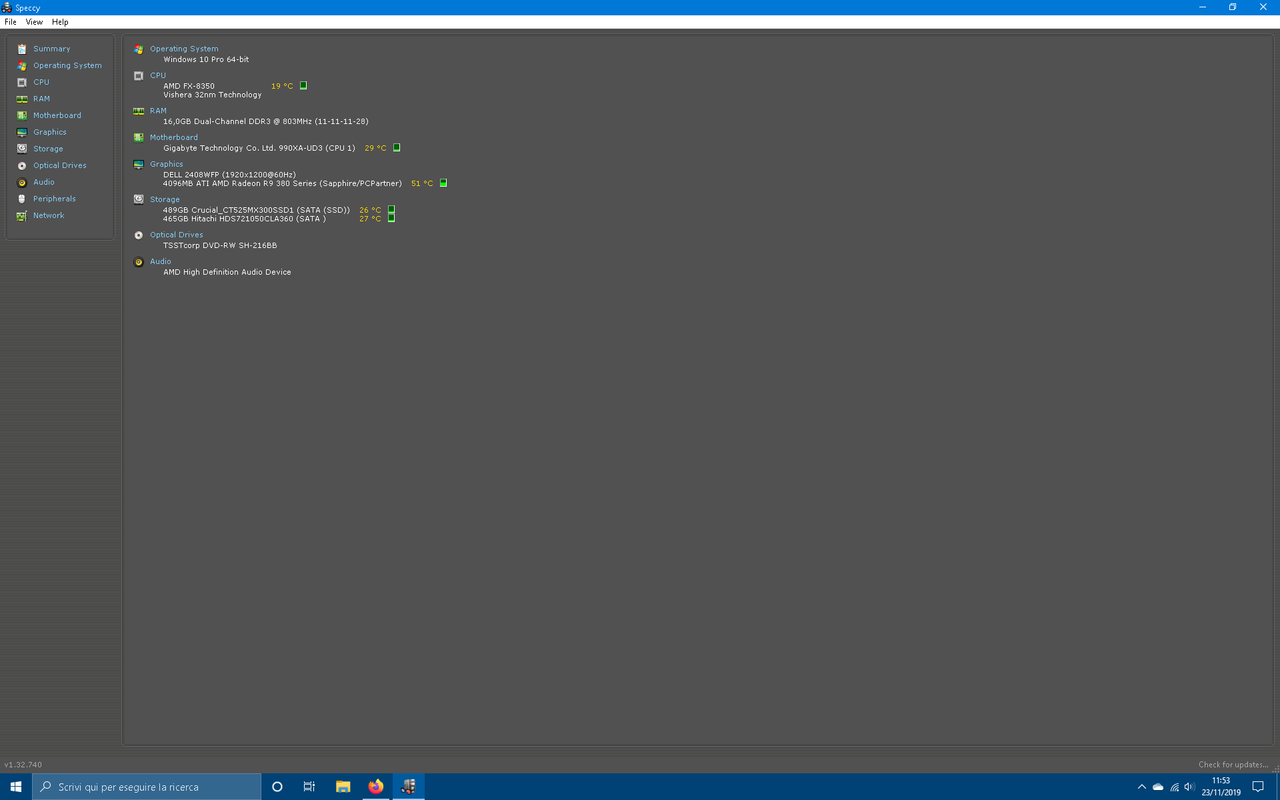This screenshot has width=1280, height=800.
Task: Click AMD High Definition Audio Device text
Action: point(227,272)
